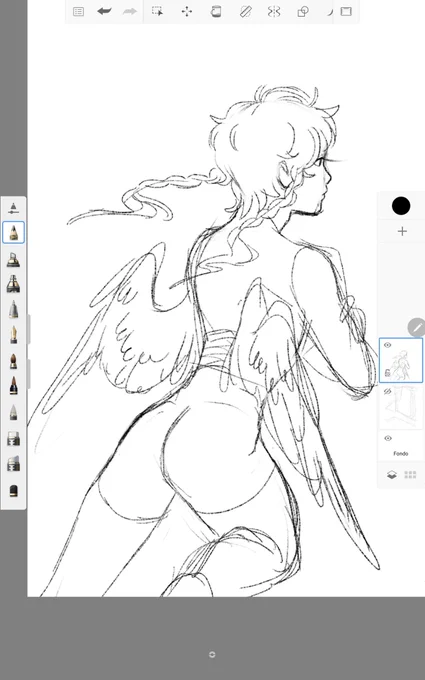
Task: Hide the Fondo background layer
Action: (x=388, y=438)
